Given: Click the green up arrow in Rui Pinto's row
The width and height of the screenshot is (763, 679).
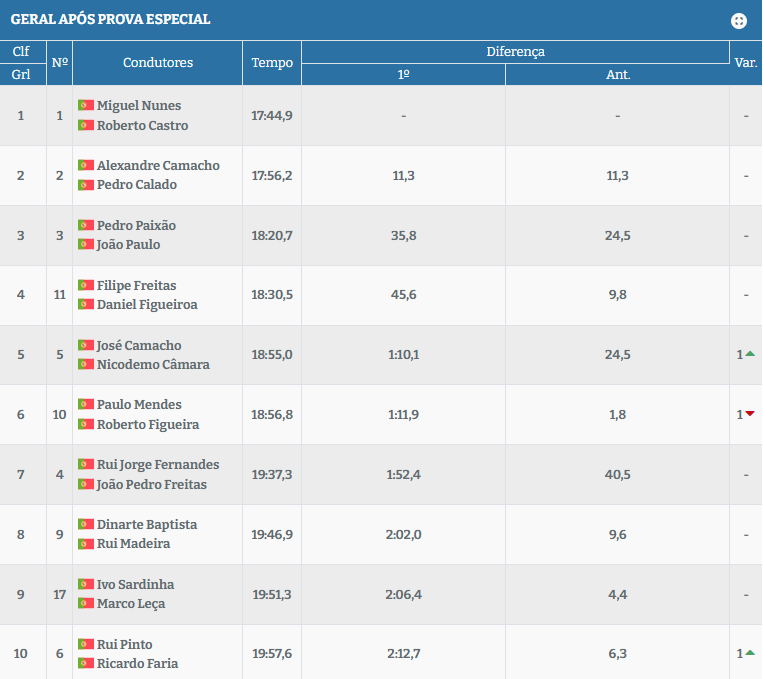Looking at the screenshot, I should point(750,653).
